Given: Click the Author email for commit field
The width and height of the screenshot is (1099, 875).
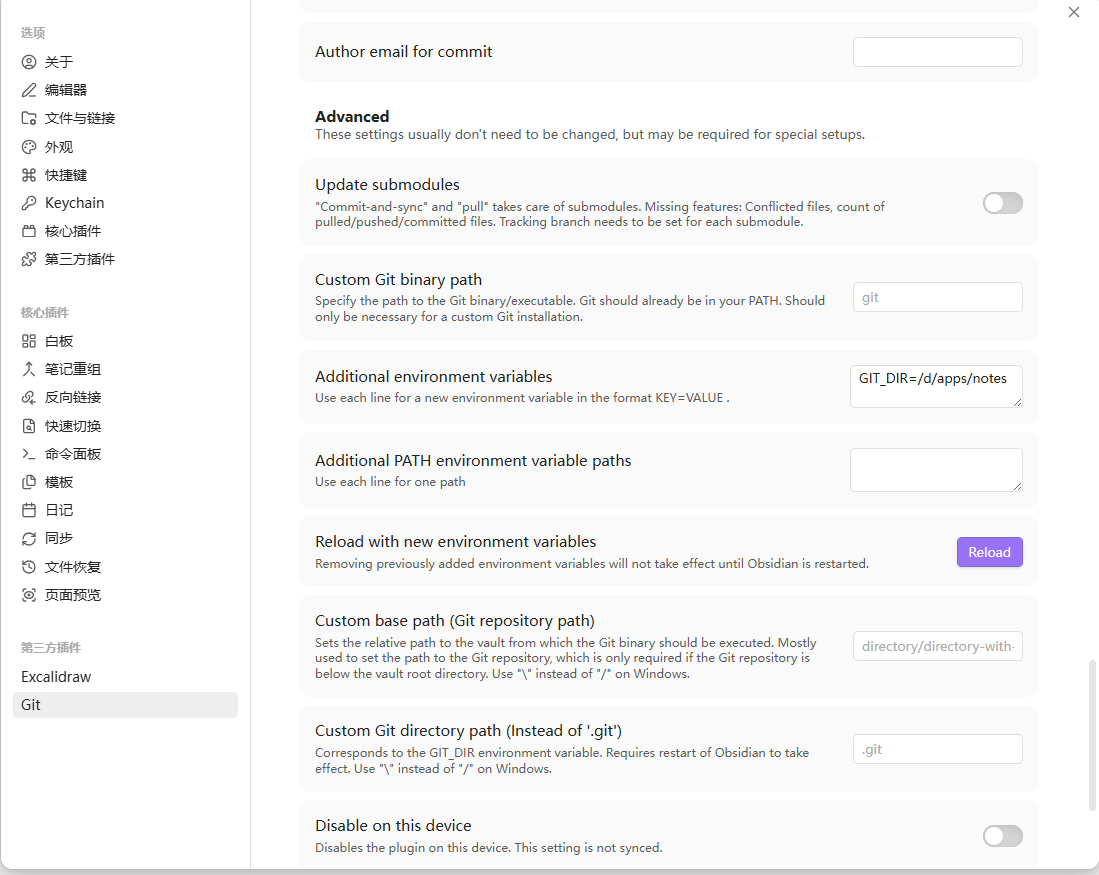Looking at the screenshot, I should (937, 52).
